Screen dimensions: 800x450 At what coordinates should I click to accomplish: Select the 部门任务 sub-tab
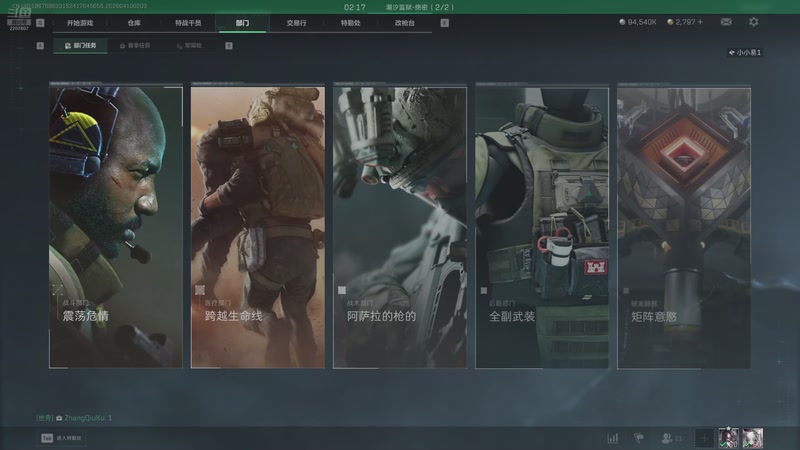(81, 45)
